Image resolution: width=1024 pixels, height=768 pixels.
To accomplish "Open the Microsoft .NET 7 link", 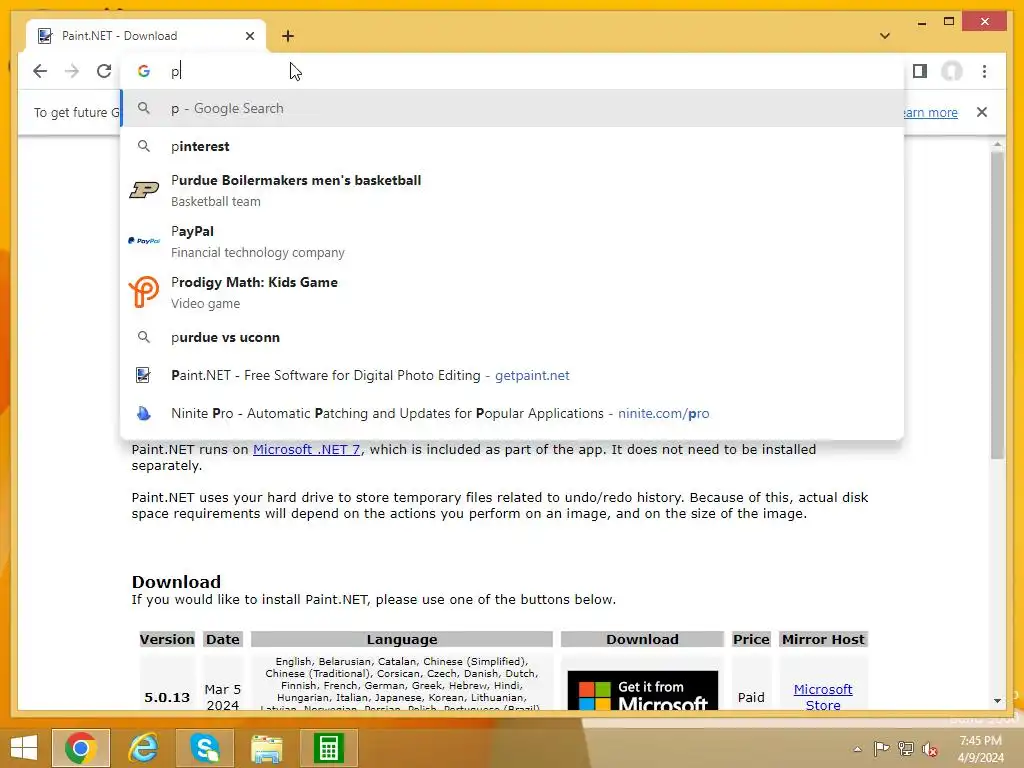I will pyautogui.click(x=306, y=449).
